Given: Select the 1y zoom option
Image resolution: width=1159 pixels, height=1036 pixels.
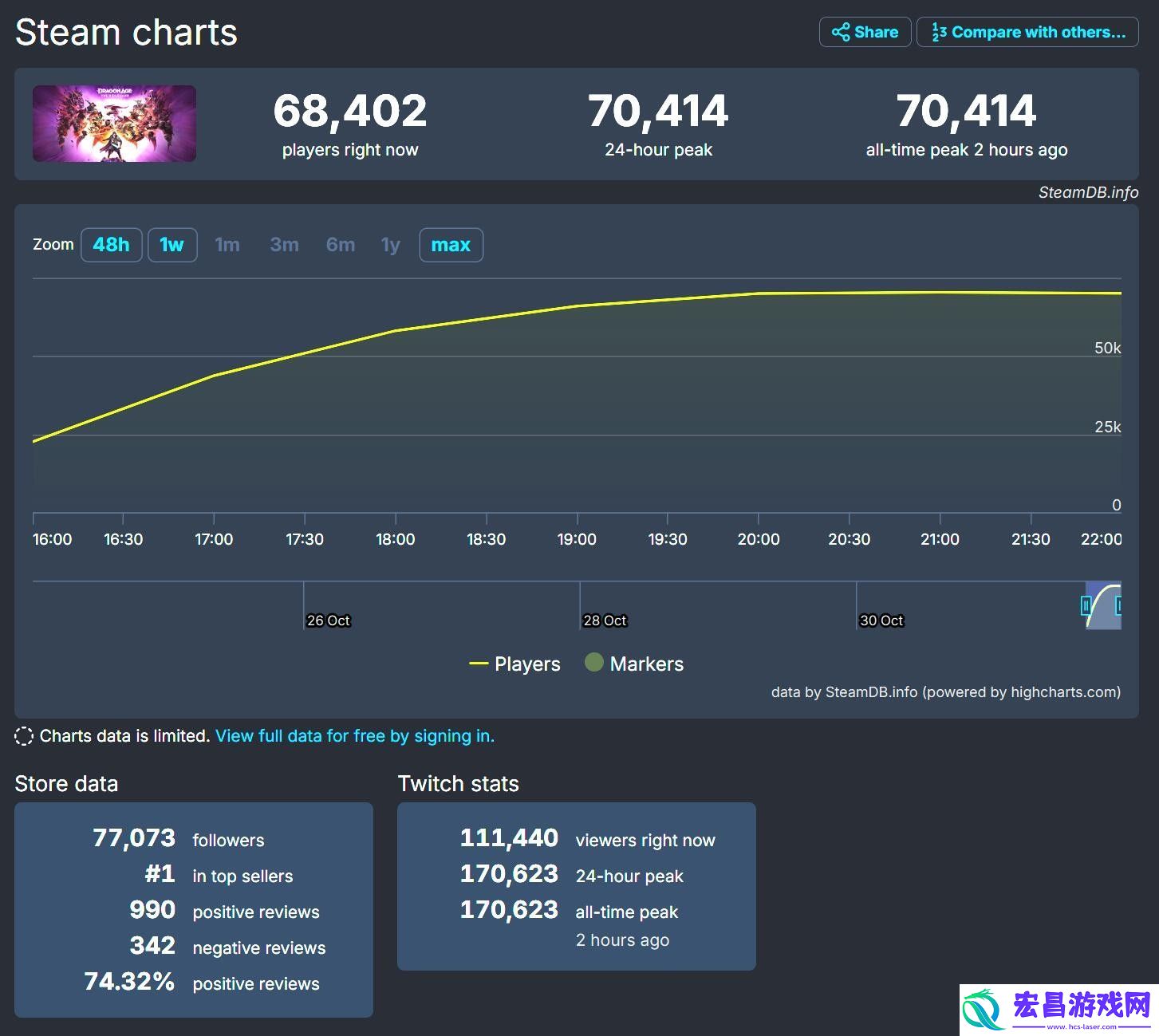Looking at the screenshot, I should coord(390,245).
